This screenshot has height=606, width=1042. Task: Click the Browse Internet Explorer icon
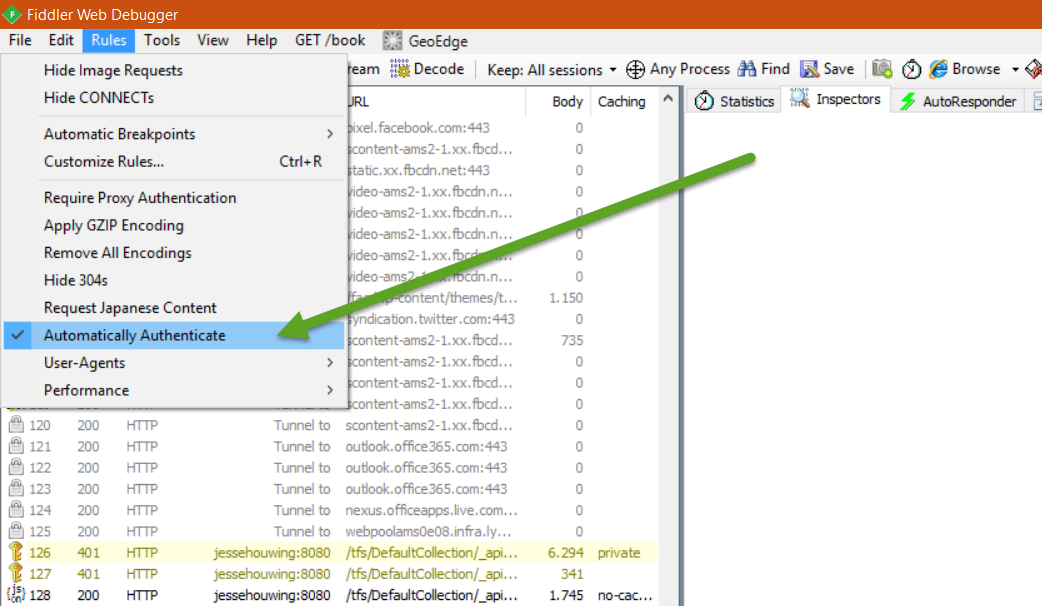938,69
